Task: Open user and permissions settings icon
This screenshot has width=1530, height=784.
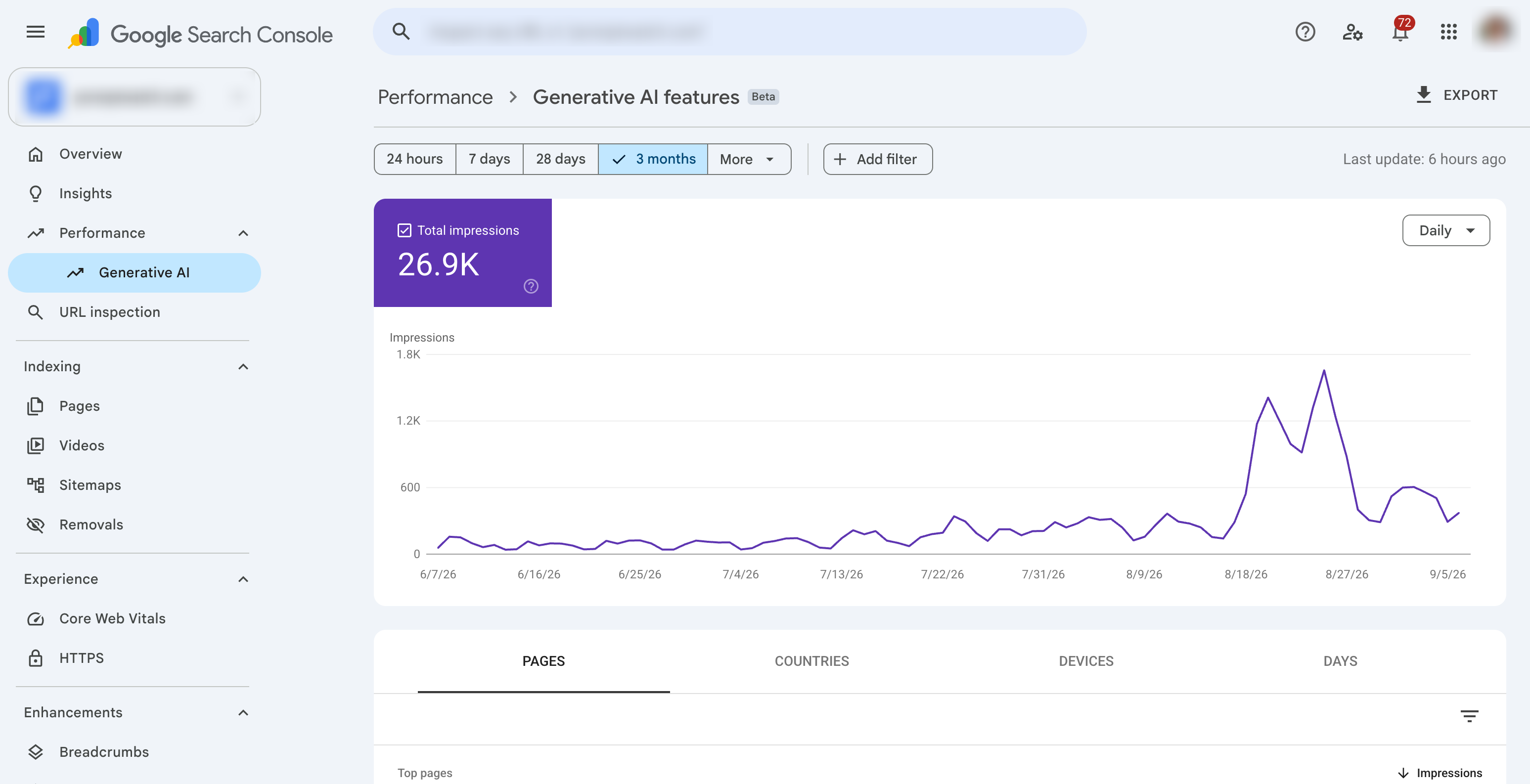Action: pos(1352,32)
